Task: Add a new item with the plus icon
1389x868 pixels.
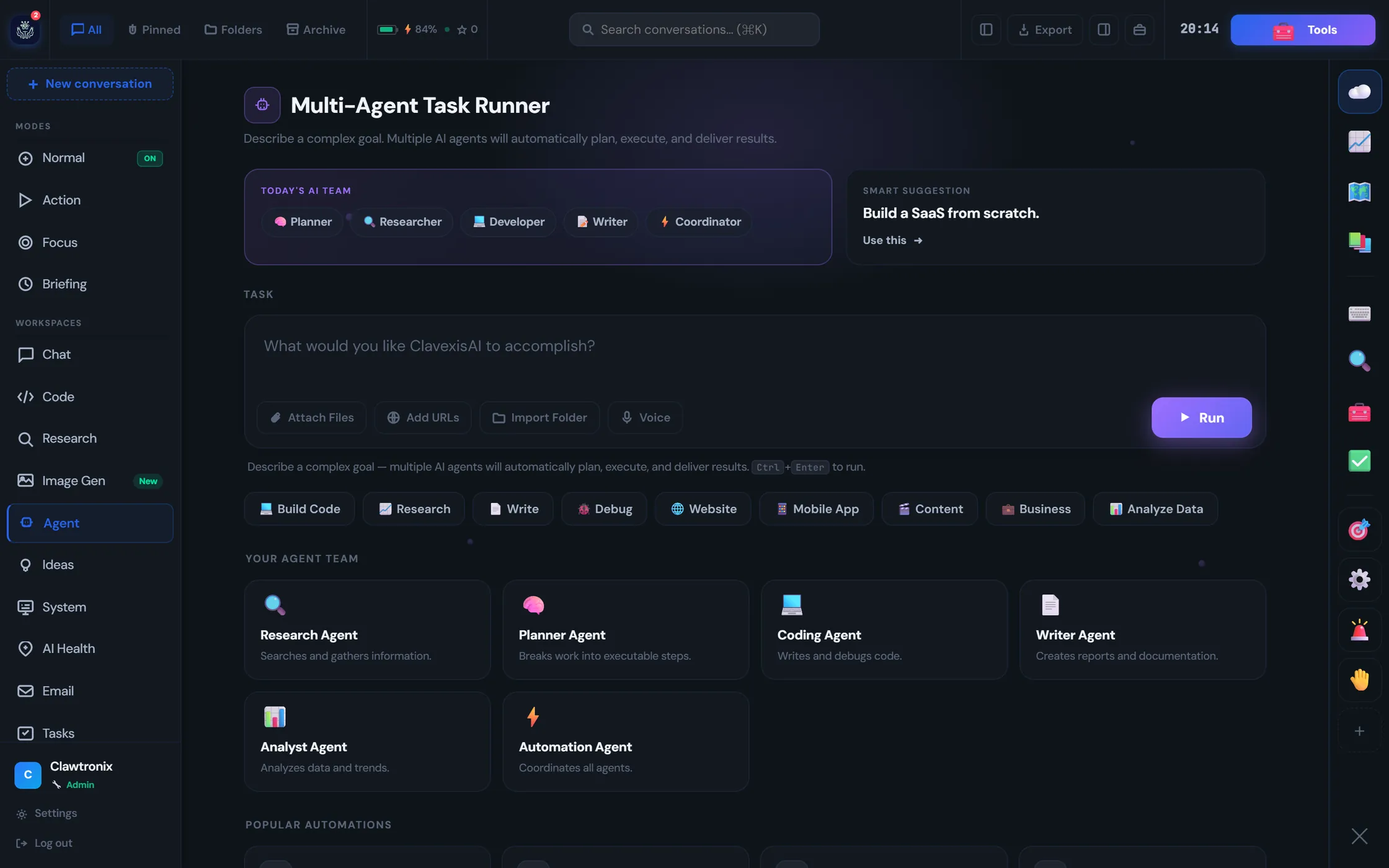Action: click(1359, 731)
